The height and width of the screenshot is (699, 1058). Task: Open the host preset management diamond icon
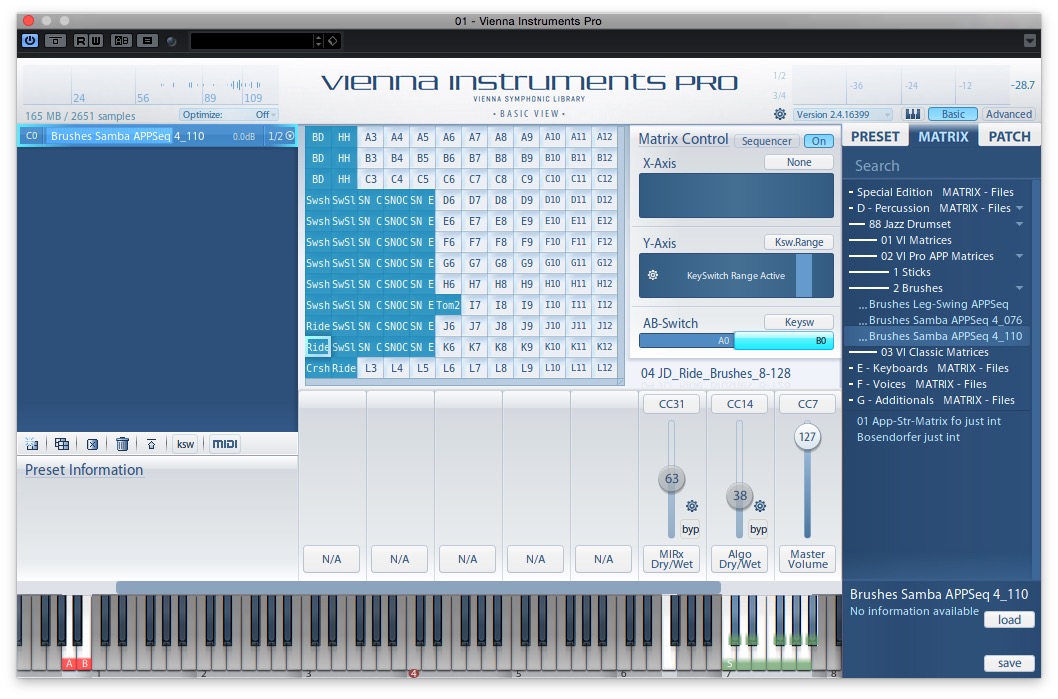click(333, 41)
